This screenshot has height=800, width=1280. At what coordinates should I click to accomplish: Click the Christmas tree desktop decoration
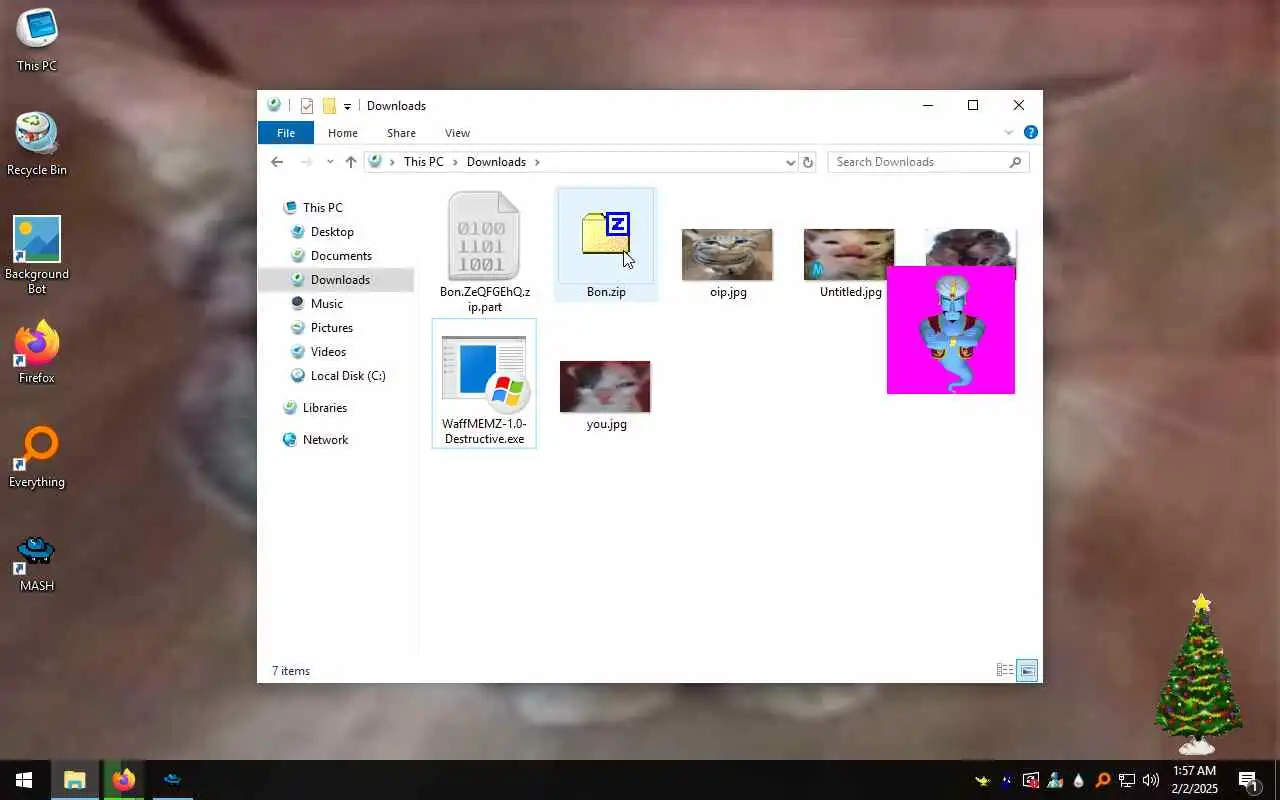coord(1199,675)
